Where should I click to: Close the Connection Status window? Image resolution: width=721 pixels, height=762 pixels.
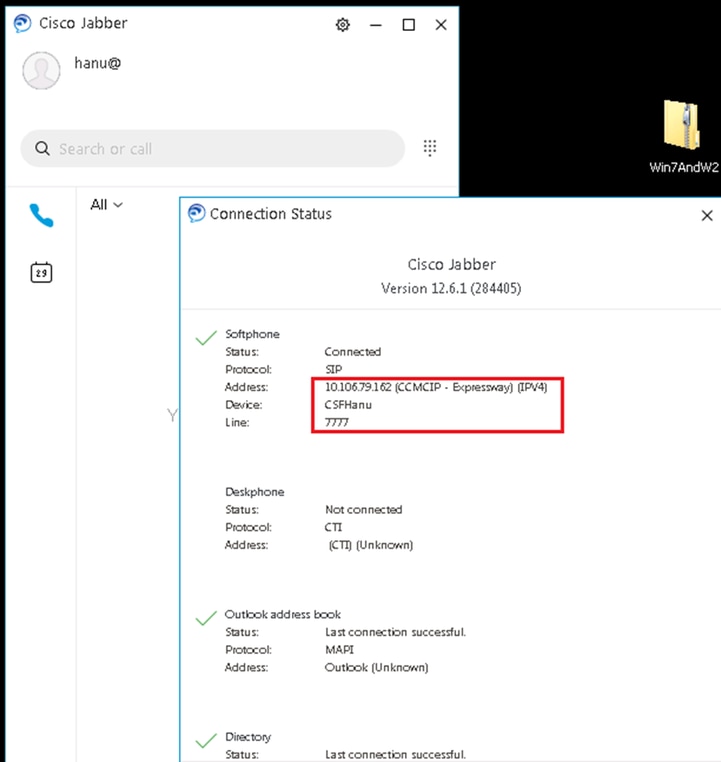click(x=707, y=215)
